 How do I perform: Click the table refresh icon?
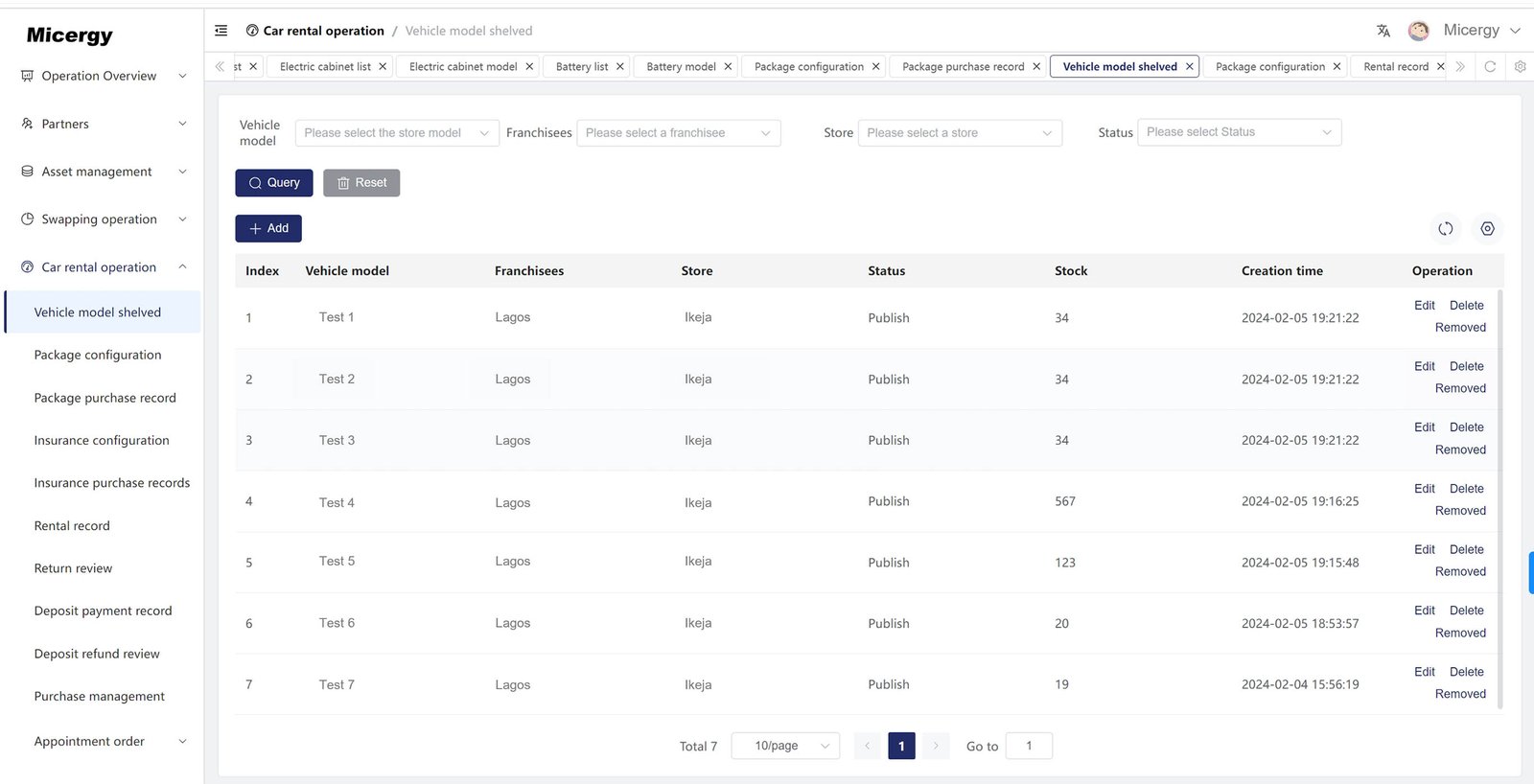click(x=1446, y=229)
